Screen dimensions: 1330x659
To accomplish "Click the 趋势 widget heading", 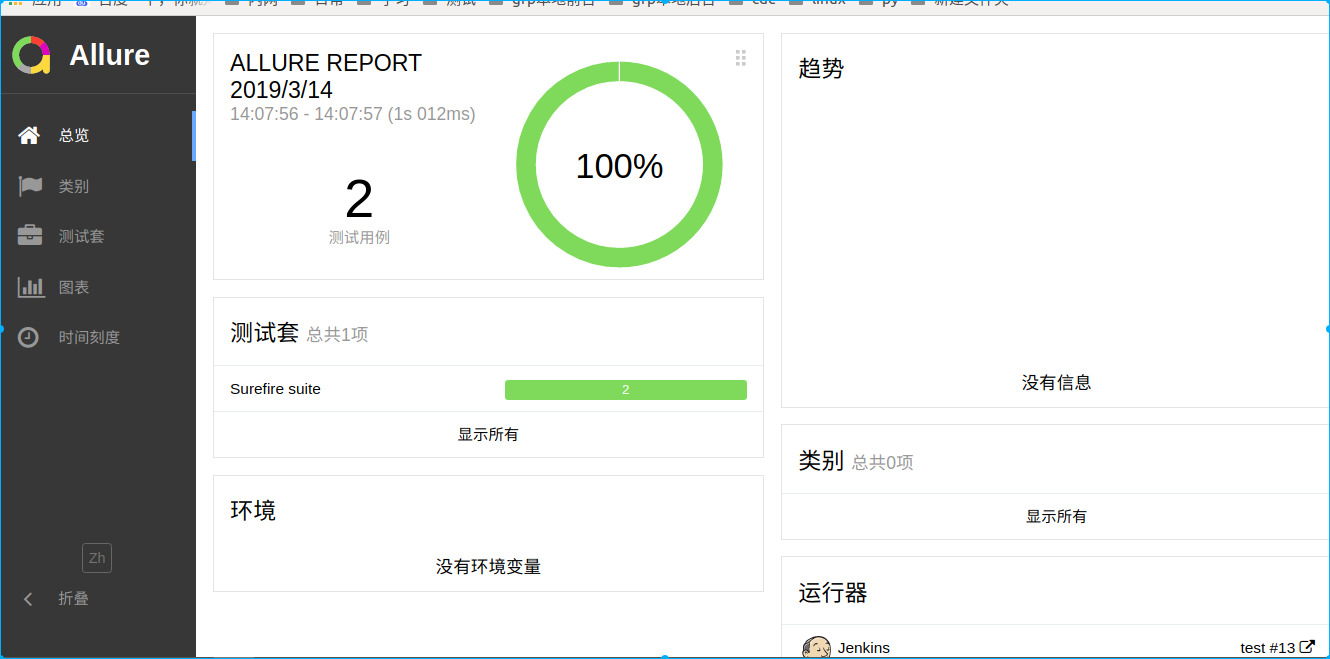I will click(821, 69).
